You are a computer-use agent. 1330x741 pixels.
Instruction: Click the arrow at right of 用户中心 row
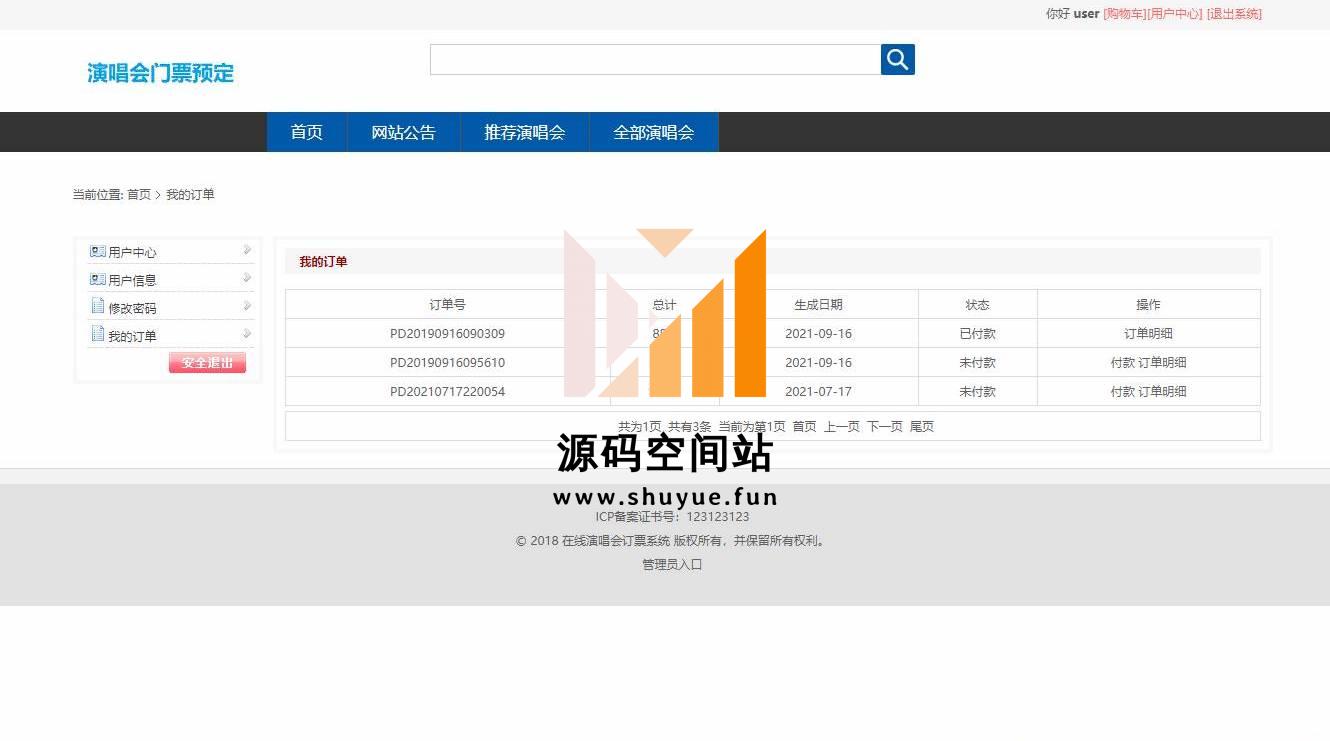(x=247, y=250)
